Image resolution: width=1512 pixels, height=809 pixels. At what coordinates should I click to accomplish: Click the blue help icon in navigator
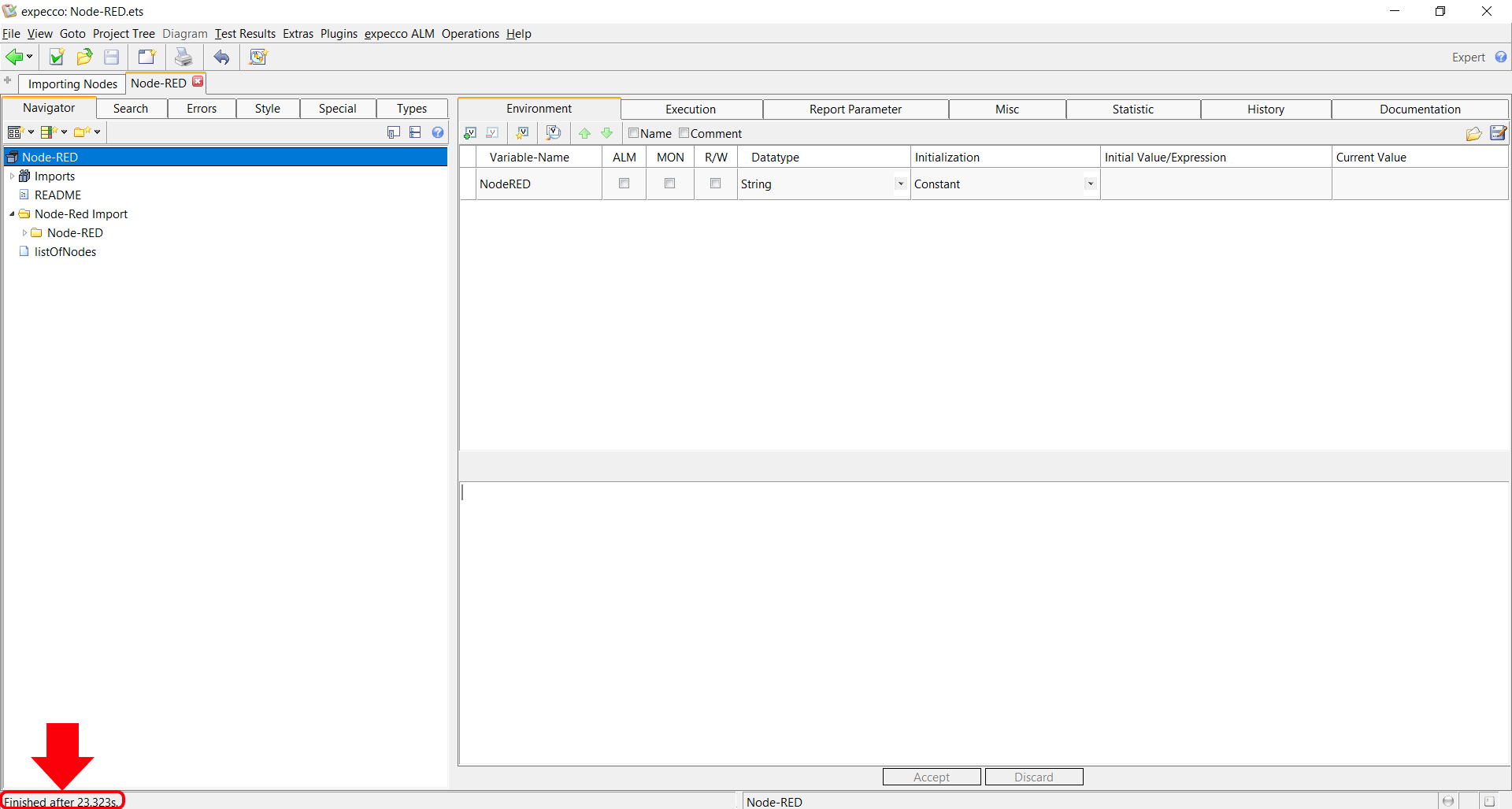(x=438, y=132)
